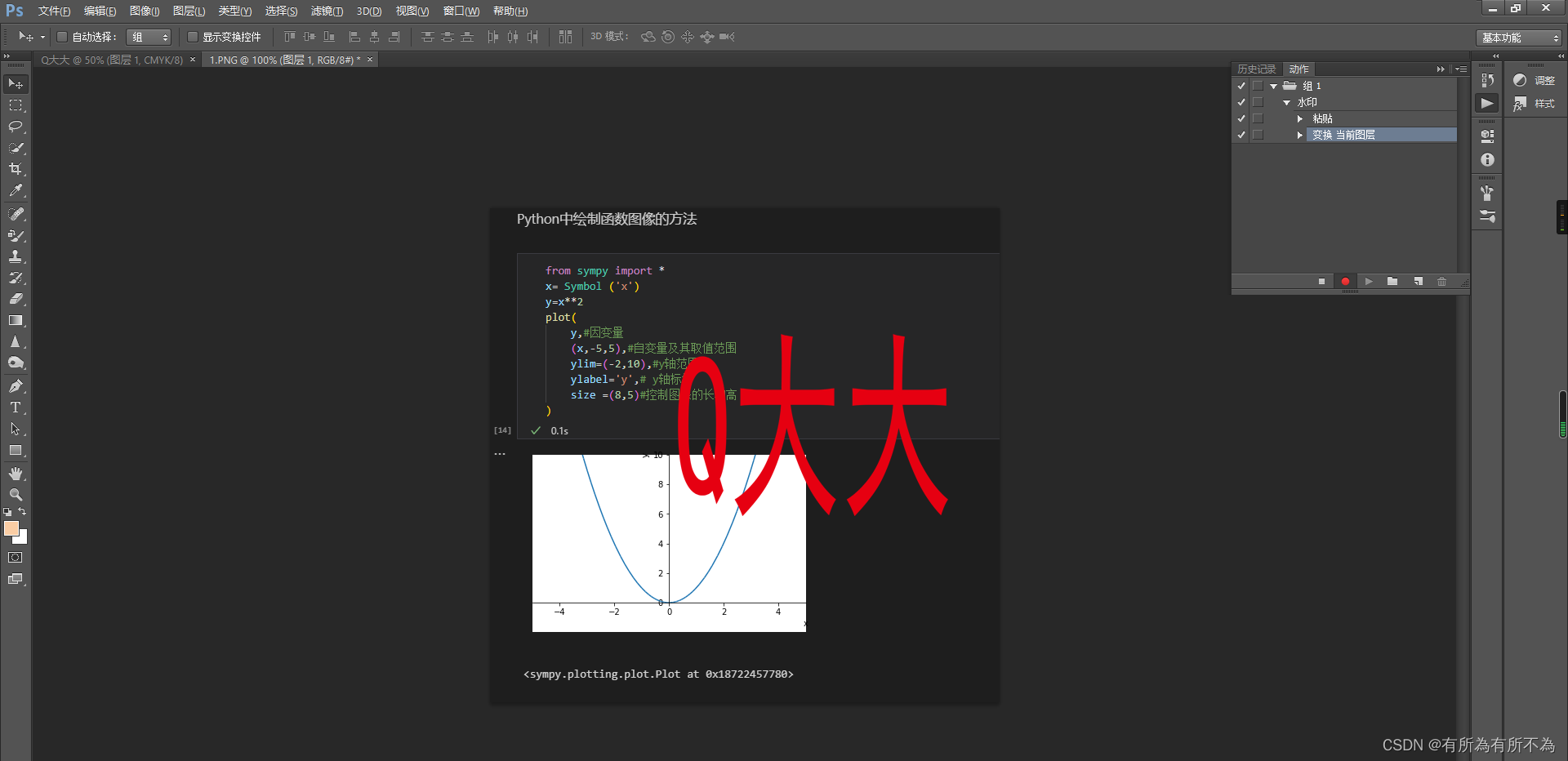Switch to the 历史记录 panel tab

[x=1256, y=69]
